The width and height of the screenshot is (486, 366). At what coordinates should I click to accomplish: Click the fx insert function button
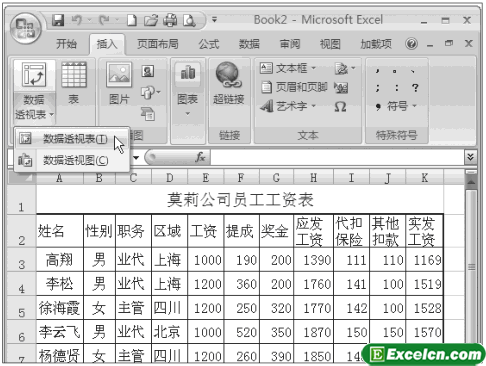pyautogui.click(x=201, y=157)
